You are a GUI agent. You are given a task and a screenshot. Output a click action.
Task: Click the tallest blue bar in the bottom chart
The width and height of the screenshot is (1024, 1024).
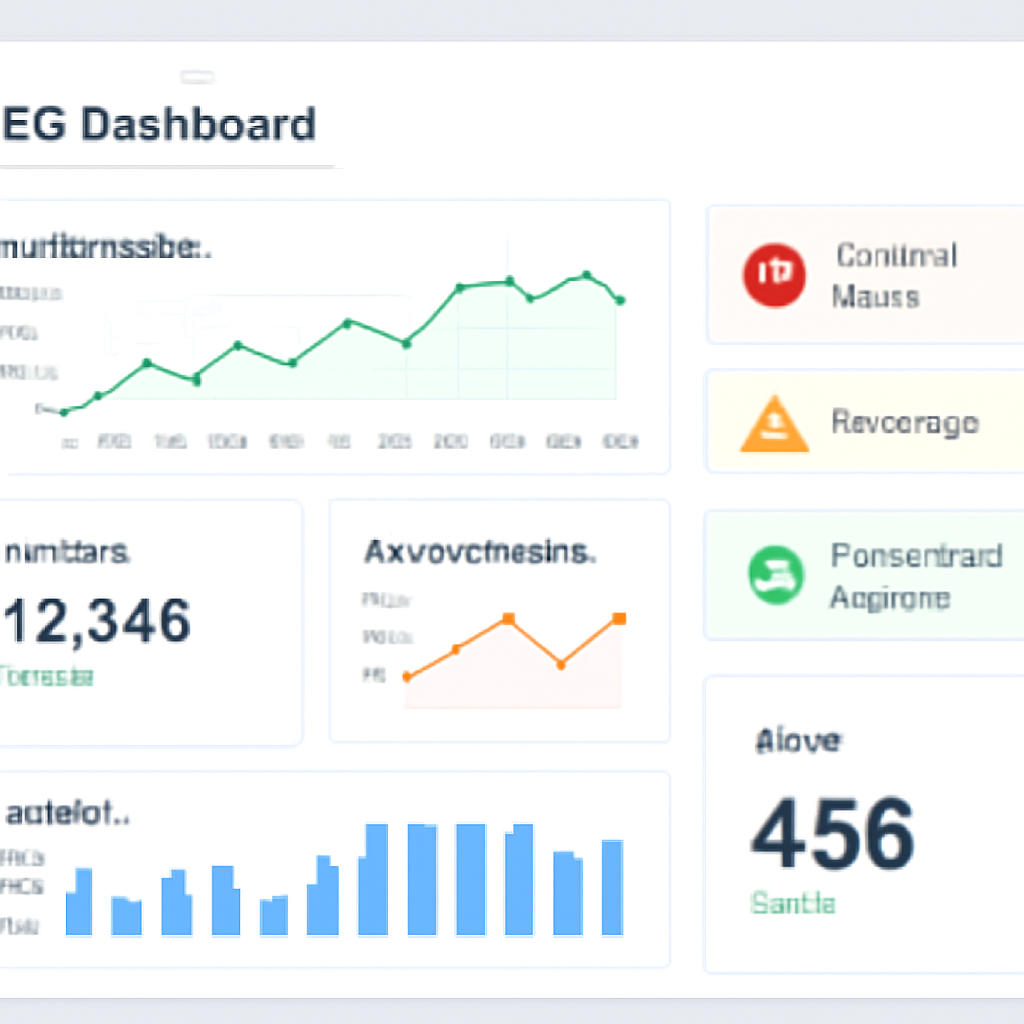(376, 880)
